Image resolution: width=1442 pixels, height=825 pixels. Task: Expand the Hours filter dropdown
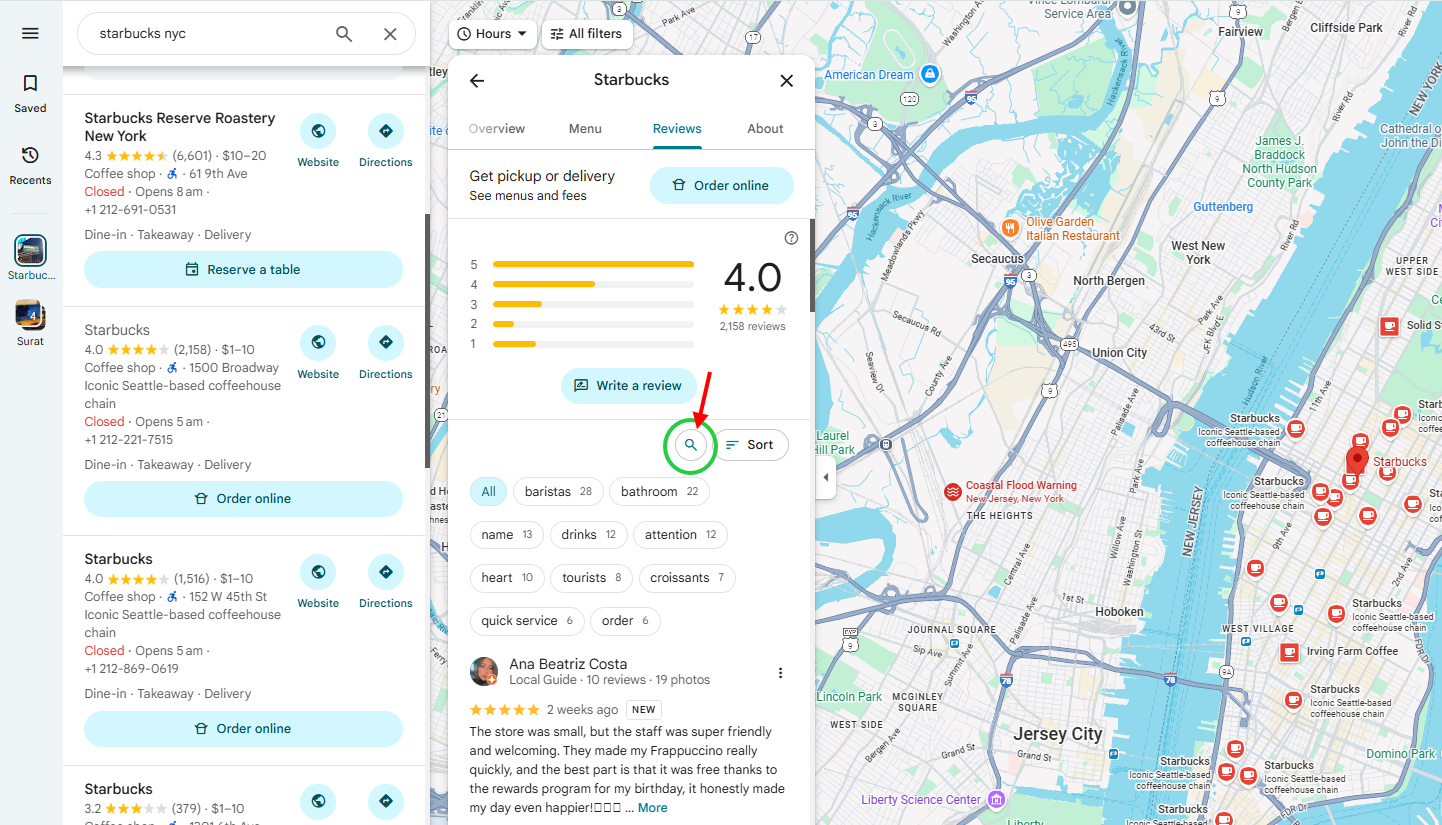click(493, 34)
